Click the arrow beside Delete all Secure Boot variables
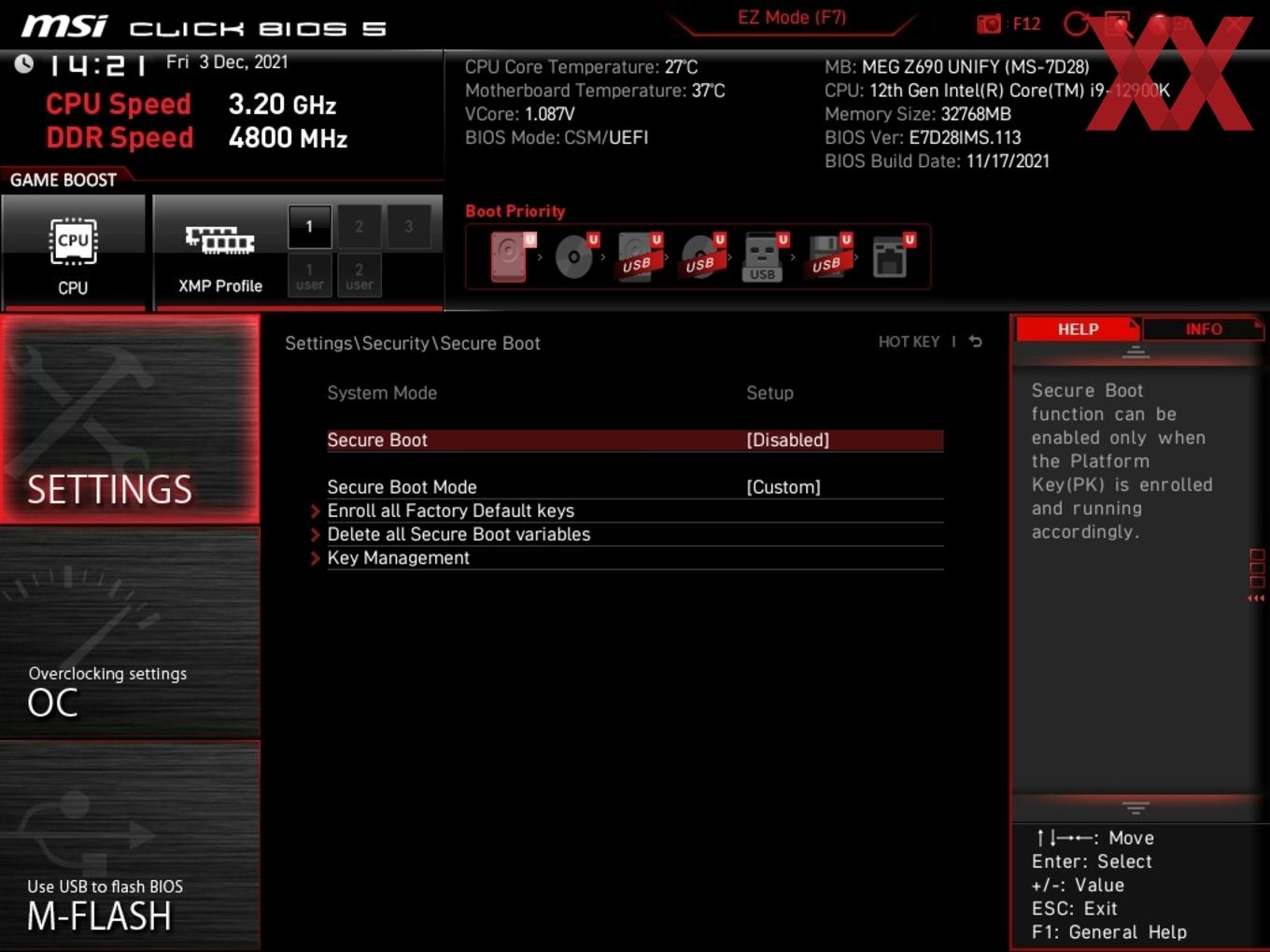The image size is (1270, 952). click(x=316, y=535)
